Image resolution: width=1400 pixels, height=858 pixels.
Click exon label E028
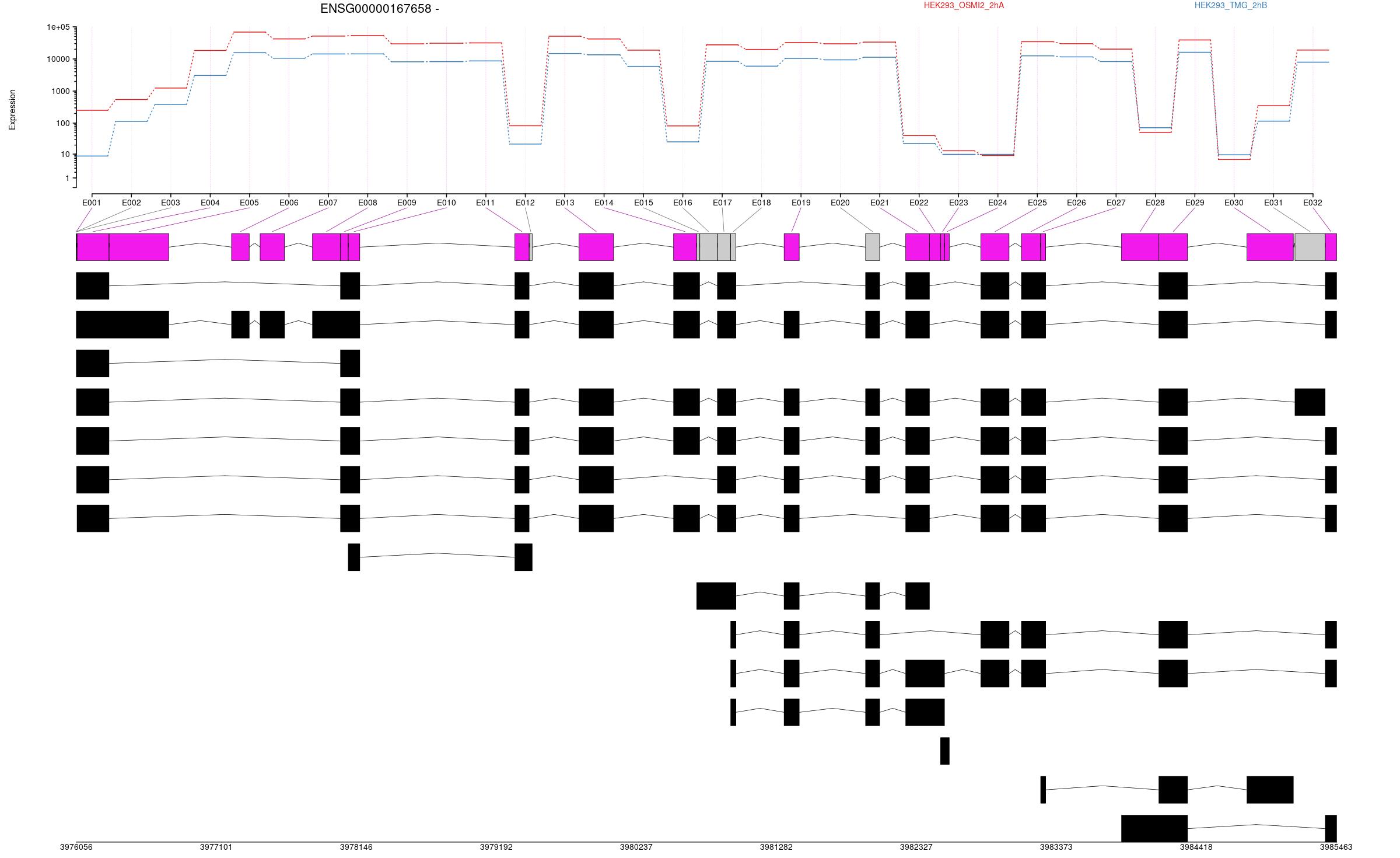[1155, 203]
